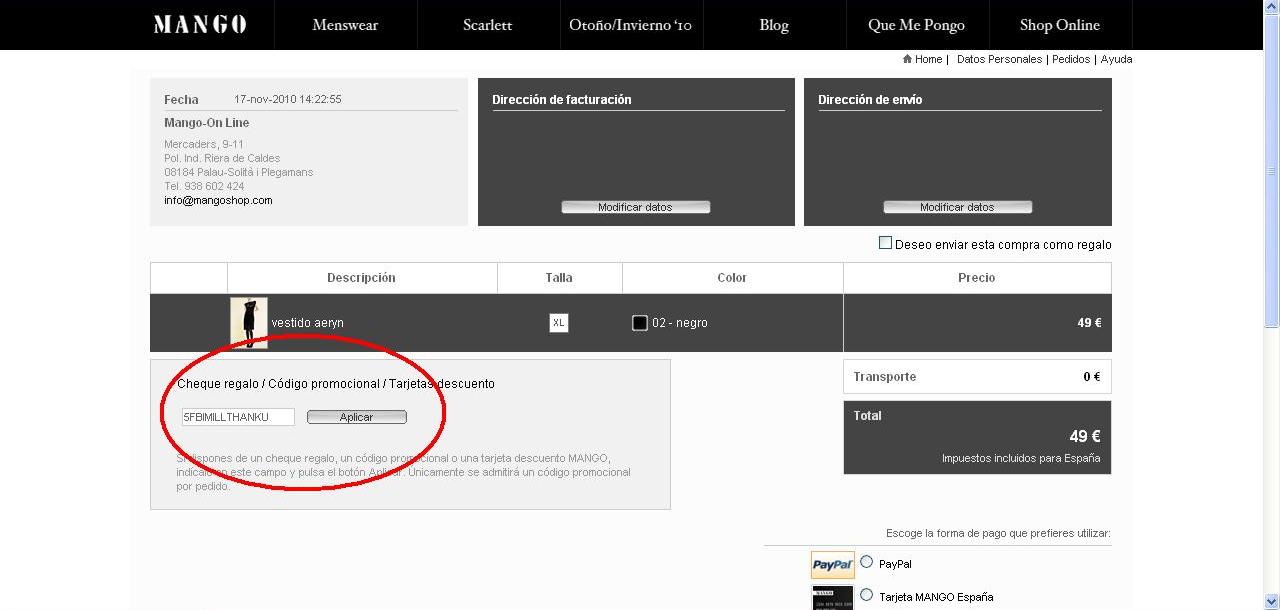Click the XL size box

pos(559,323)
